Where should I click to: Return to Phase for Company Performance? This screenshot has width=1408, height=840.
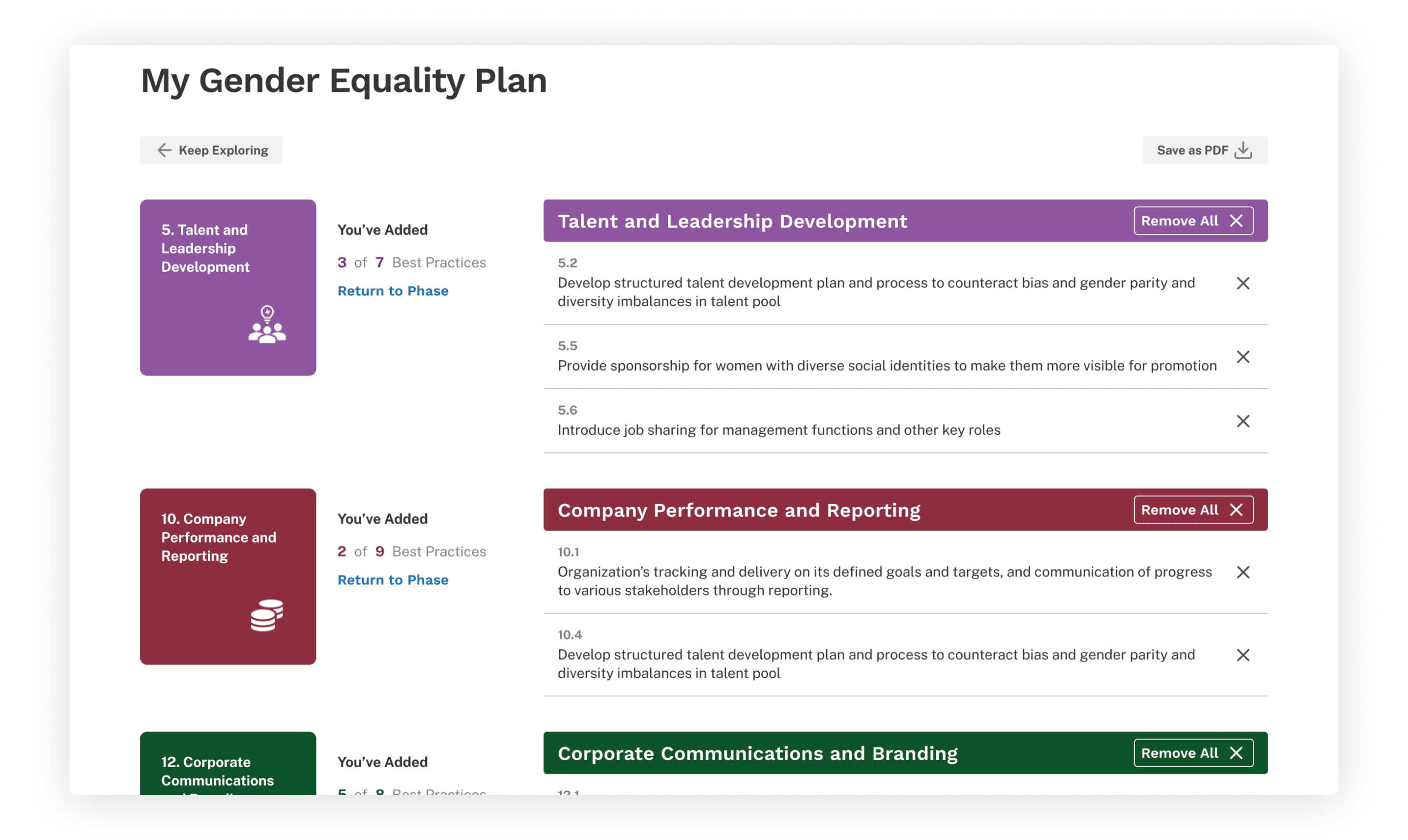coord(393,580)
